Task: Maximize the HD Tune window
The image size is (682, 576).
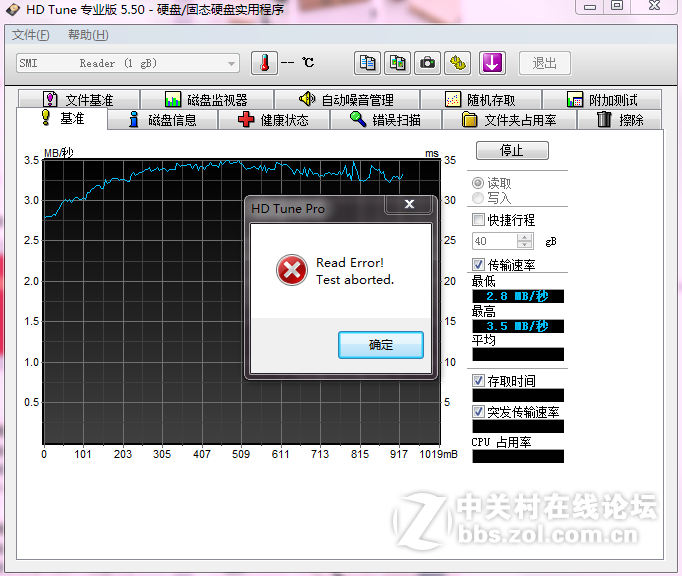Action: (x=617, y=5)
